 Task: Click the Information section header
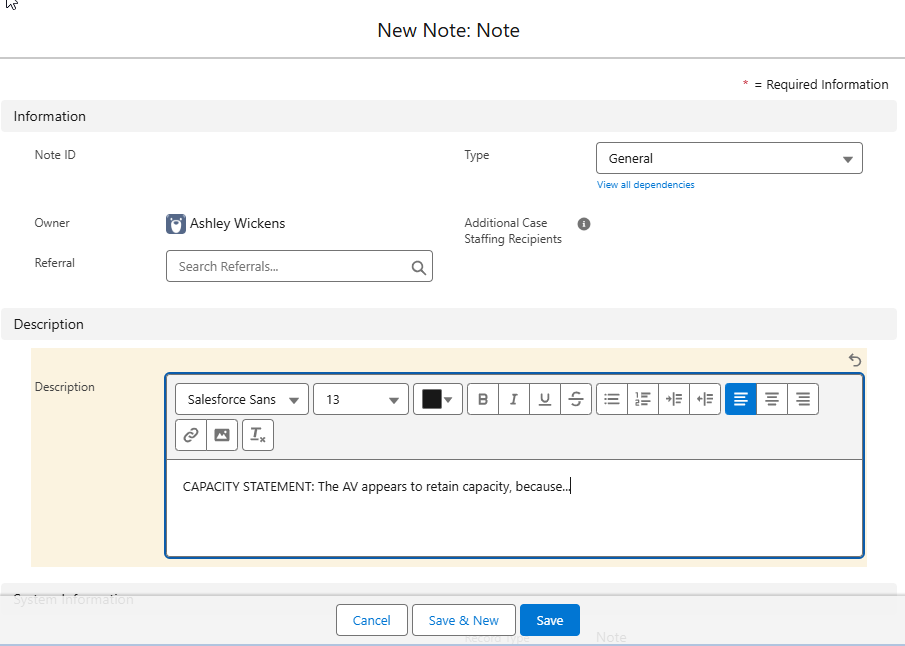point(448,116)
